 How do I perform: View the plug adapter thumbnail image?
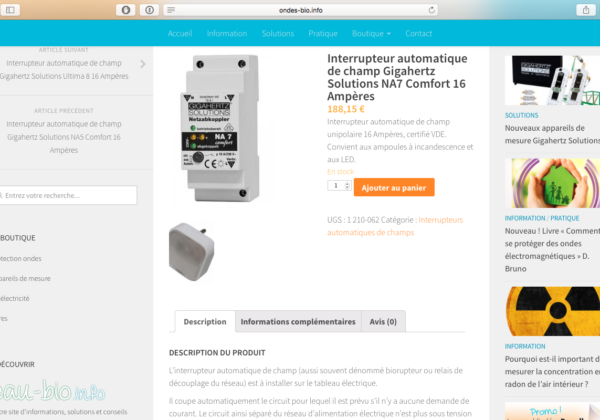tap(191, 252)
